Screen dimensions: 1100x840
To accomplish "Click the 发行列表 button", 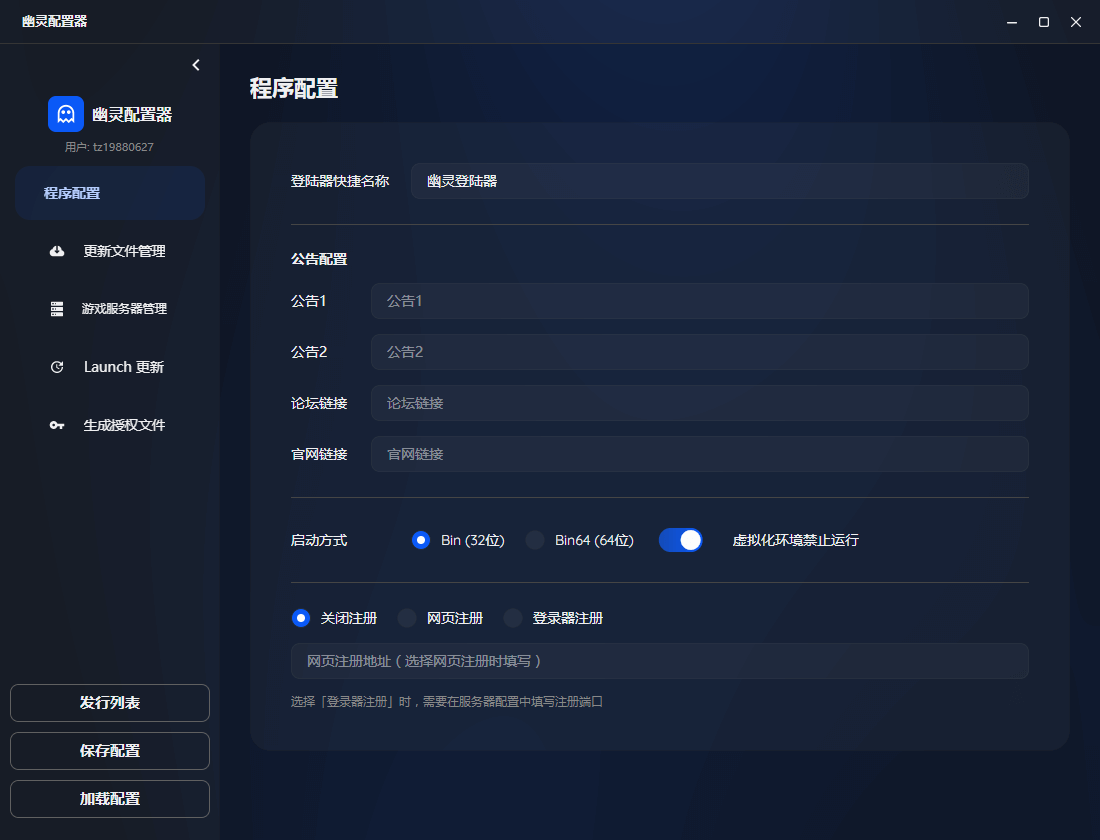I will coord(110,703).
